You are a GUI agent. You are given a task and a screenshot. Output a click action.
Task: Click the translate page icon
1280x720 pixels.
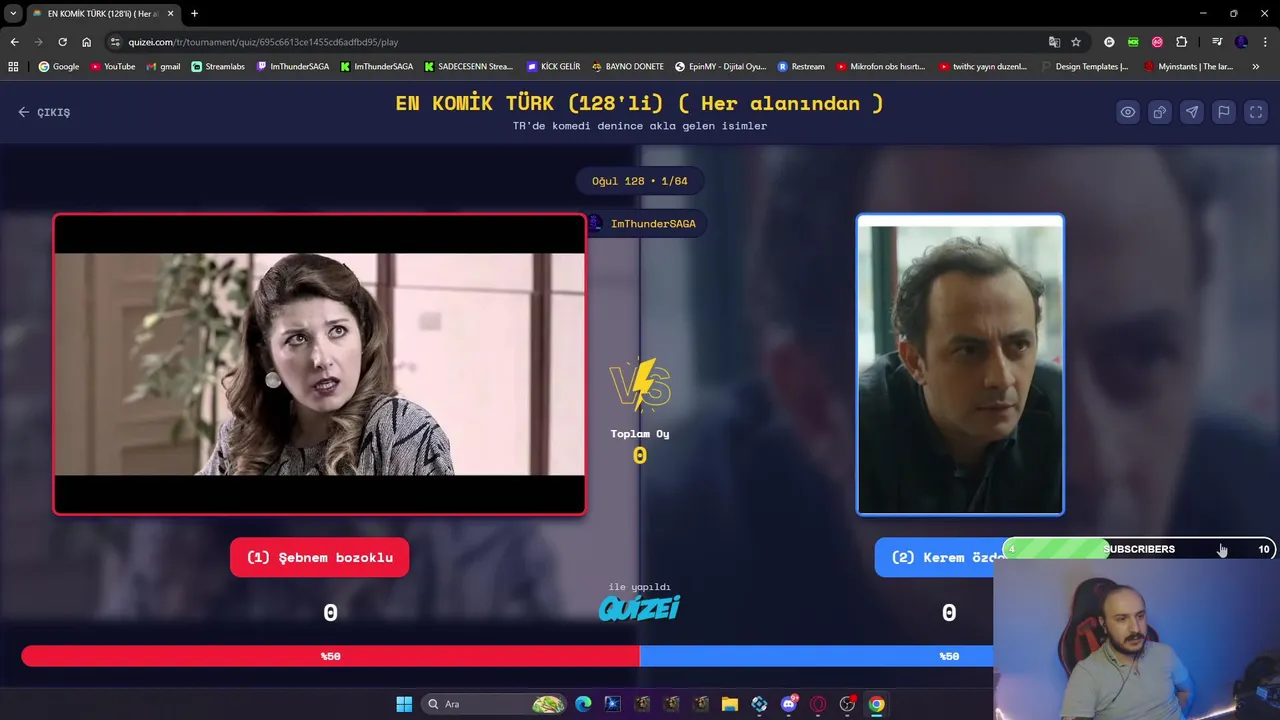(1054, 42)
